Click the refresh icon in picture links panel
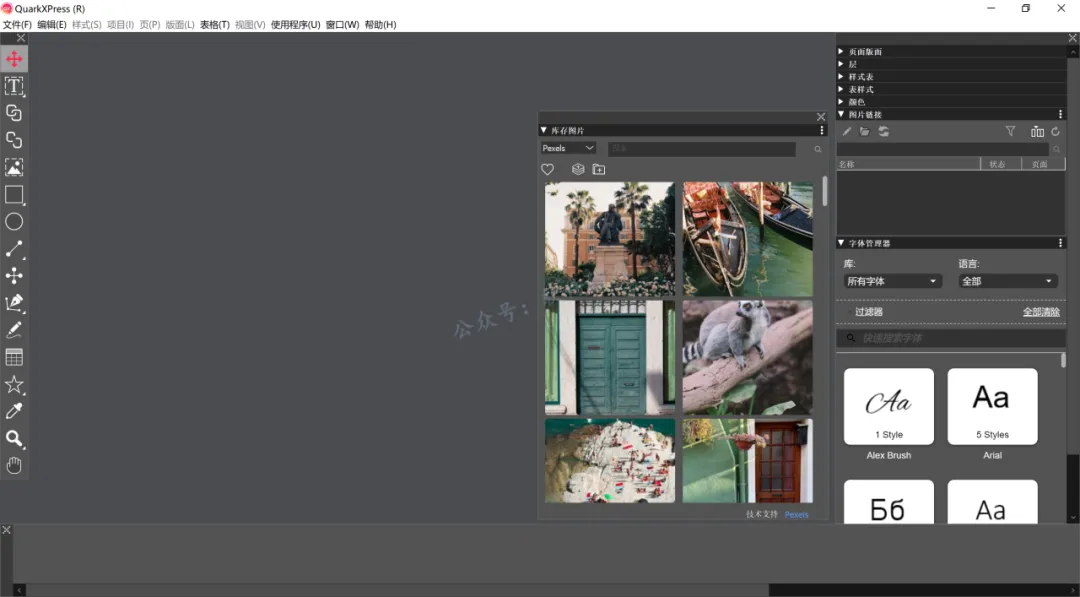Image resolution: width=1080 pixels, height=597 pixels. coord(1055,132)
